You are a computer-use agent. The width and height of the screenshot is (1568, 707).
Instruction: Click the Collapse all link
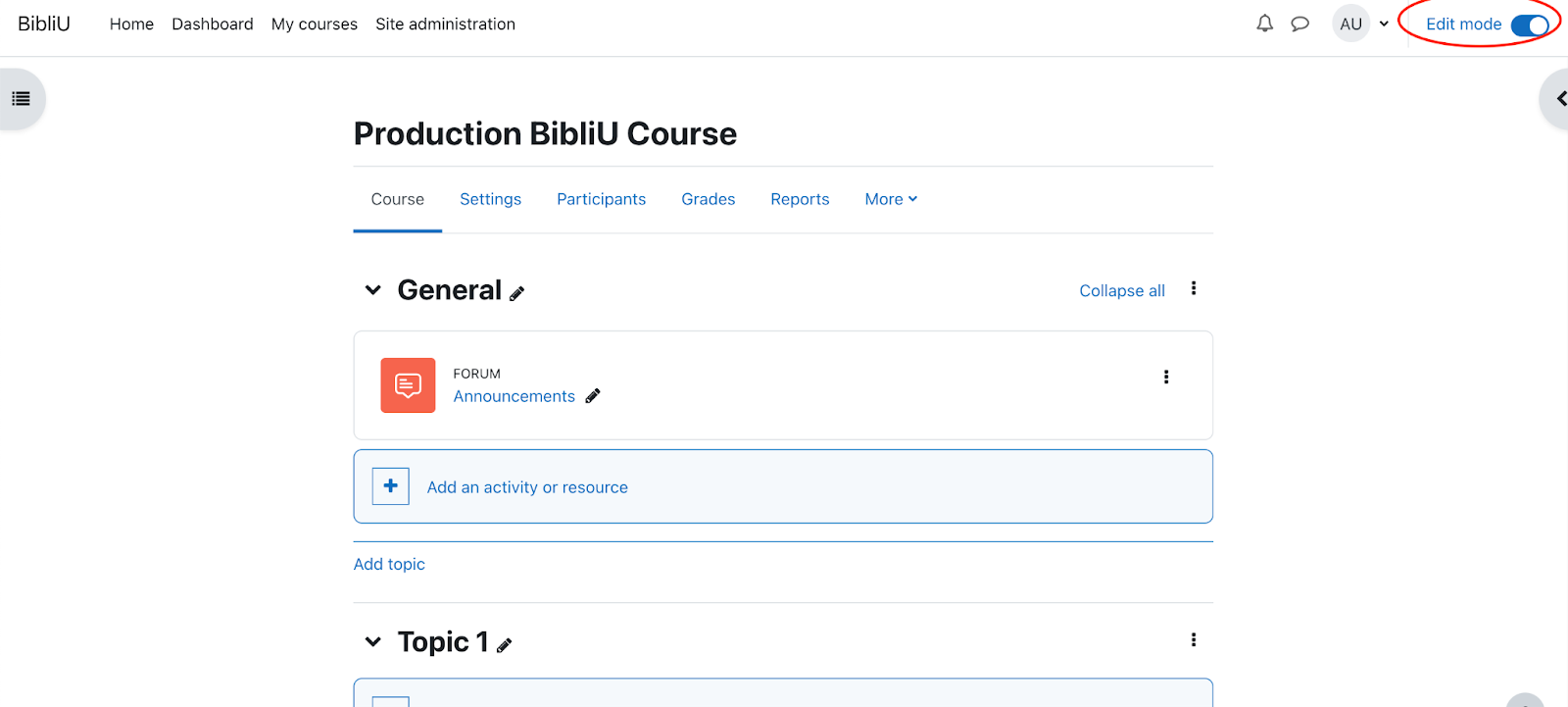click(1122, 291)
